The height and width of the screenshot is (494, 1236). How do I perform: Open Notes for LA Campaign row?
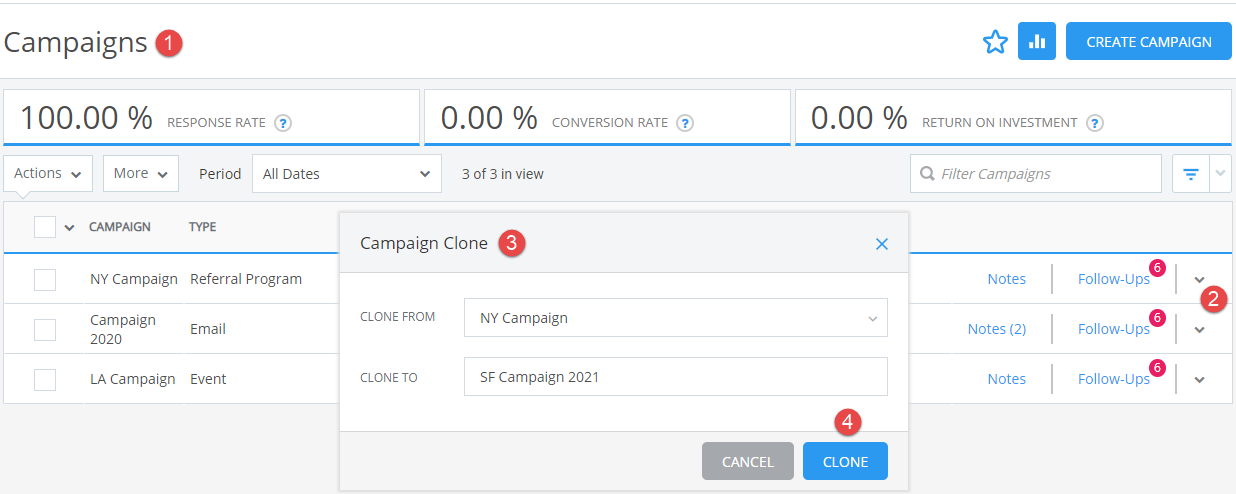coord(1007,379)
